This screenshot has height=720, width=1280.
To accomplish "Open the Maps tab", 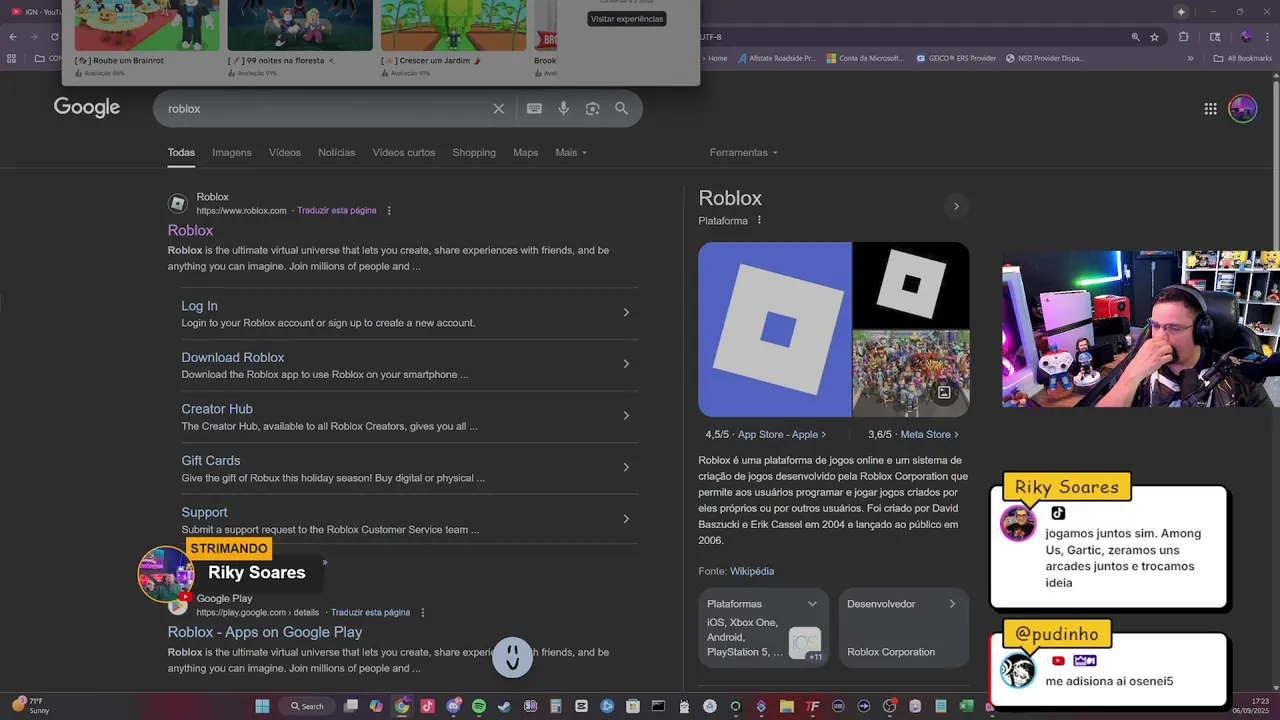I will 525,153.
